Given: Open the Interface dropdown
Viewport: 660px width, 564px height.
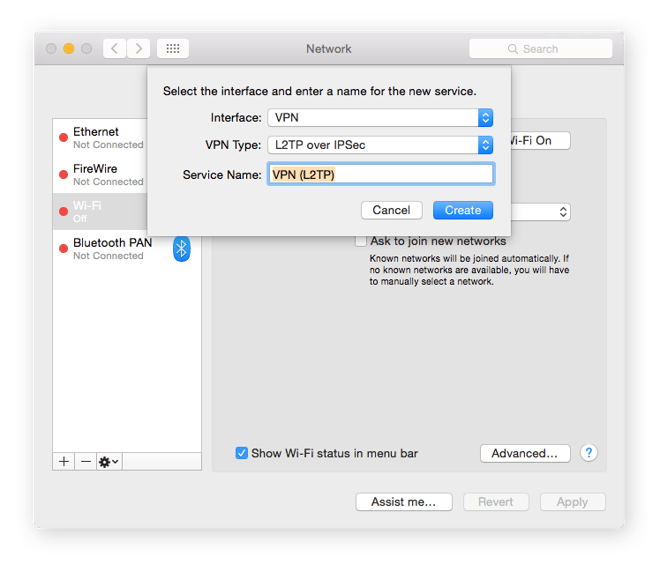Looking at the screenshot, I should (x=380, y=117).
